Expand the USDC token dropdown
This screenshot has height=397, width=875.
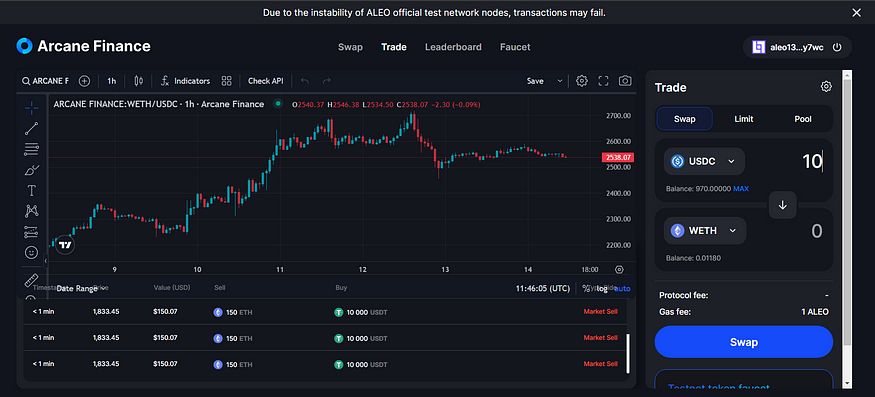coord(704,161)
